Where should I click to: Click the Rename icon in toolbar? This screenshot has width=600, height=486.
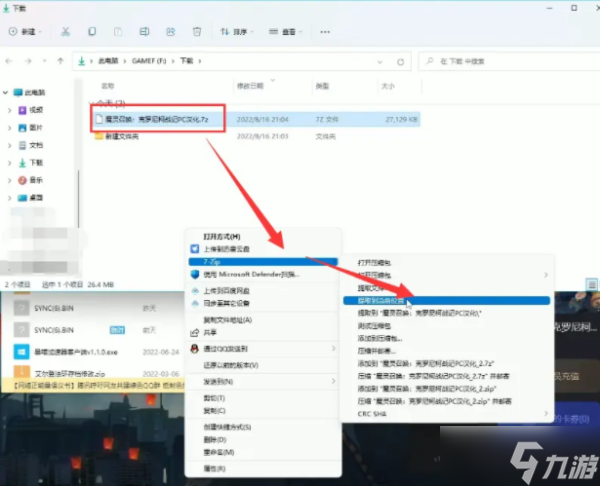144,32
